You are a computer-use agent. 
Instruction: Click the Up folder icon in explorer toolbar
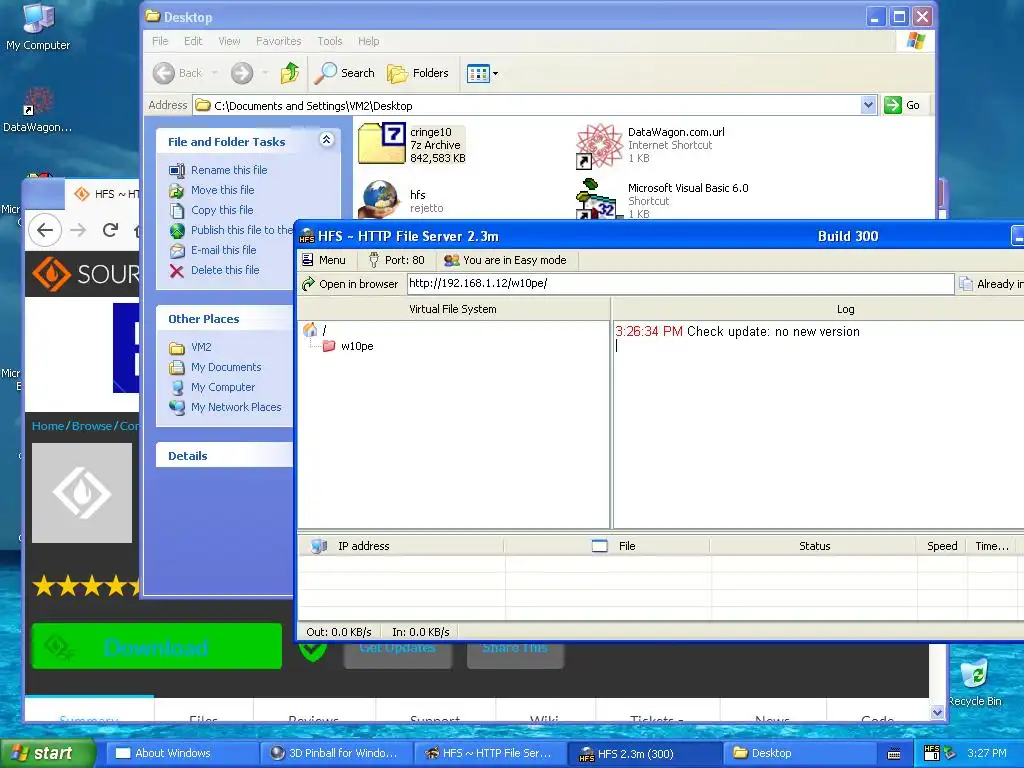point(290,73)
